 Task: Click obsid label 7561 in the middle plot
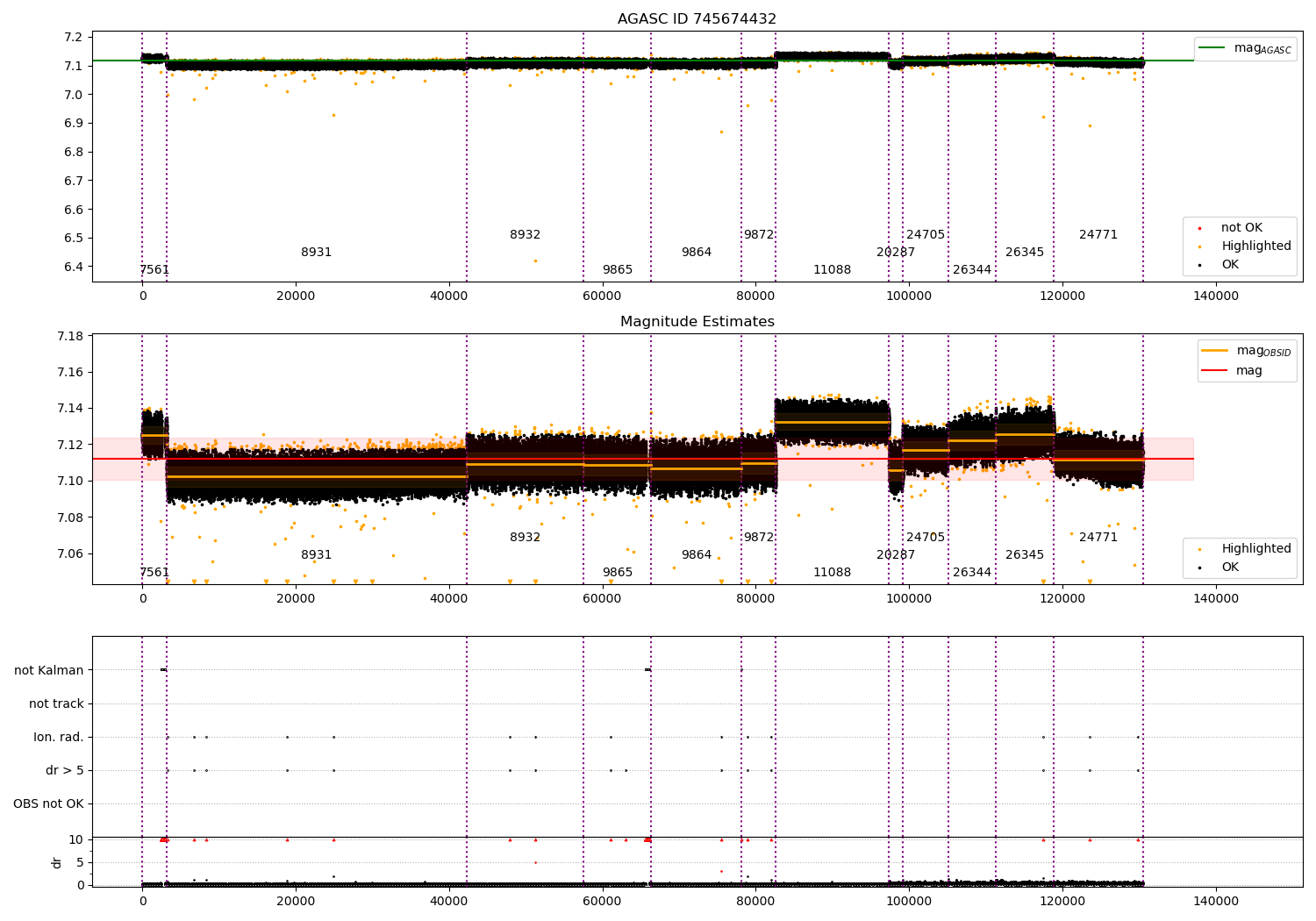pos(154,573)
